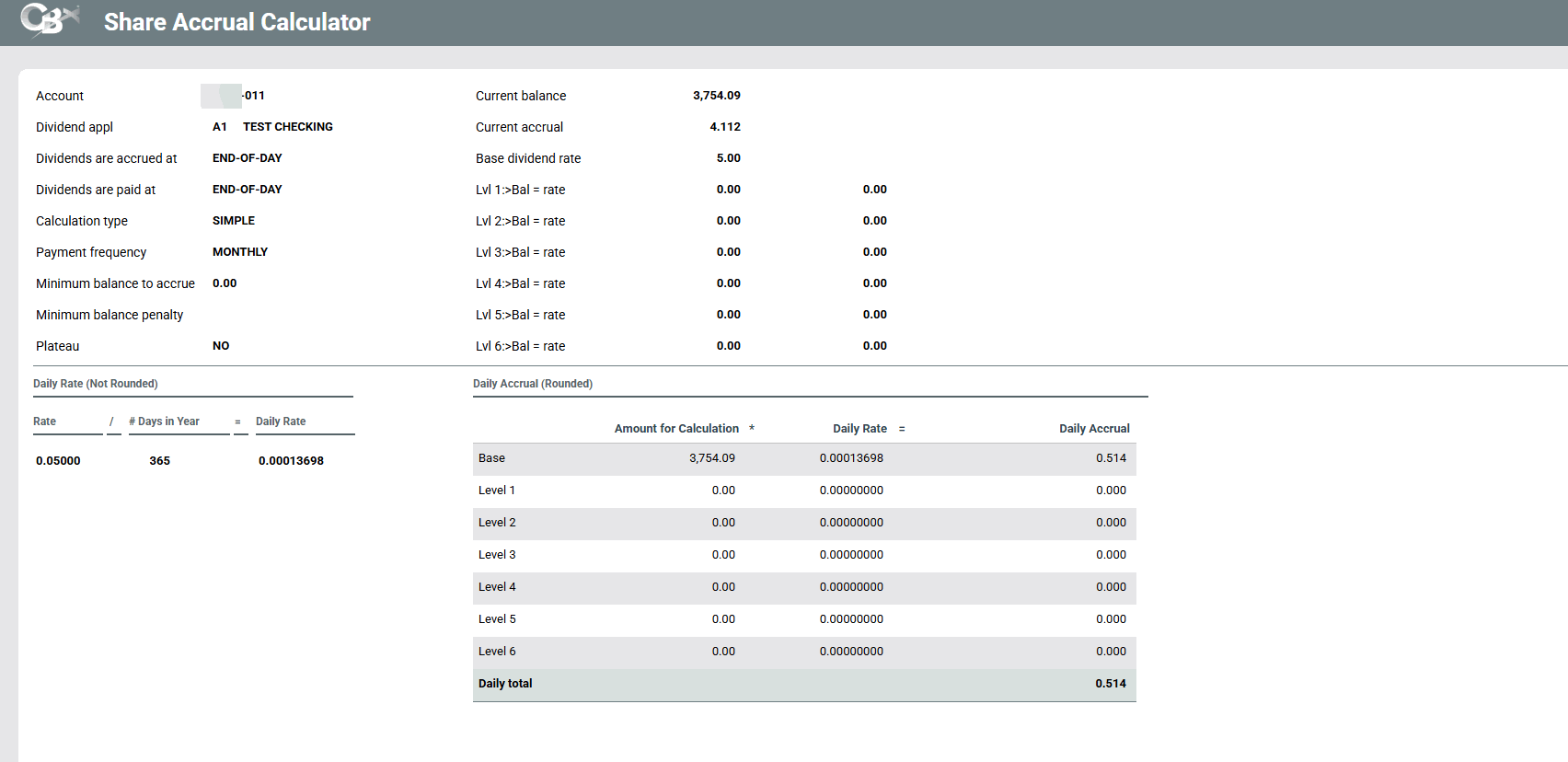1568x762 pixels.
Task: Click the Daily Accrual (Rounded) section heading
Action: 533,384
